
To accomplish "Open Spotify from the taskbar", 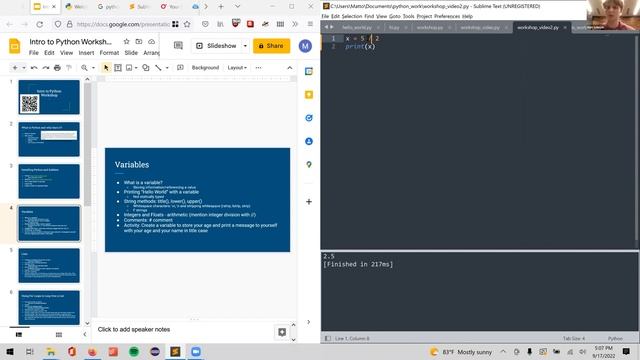I will pos(134,352).
